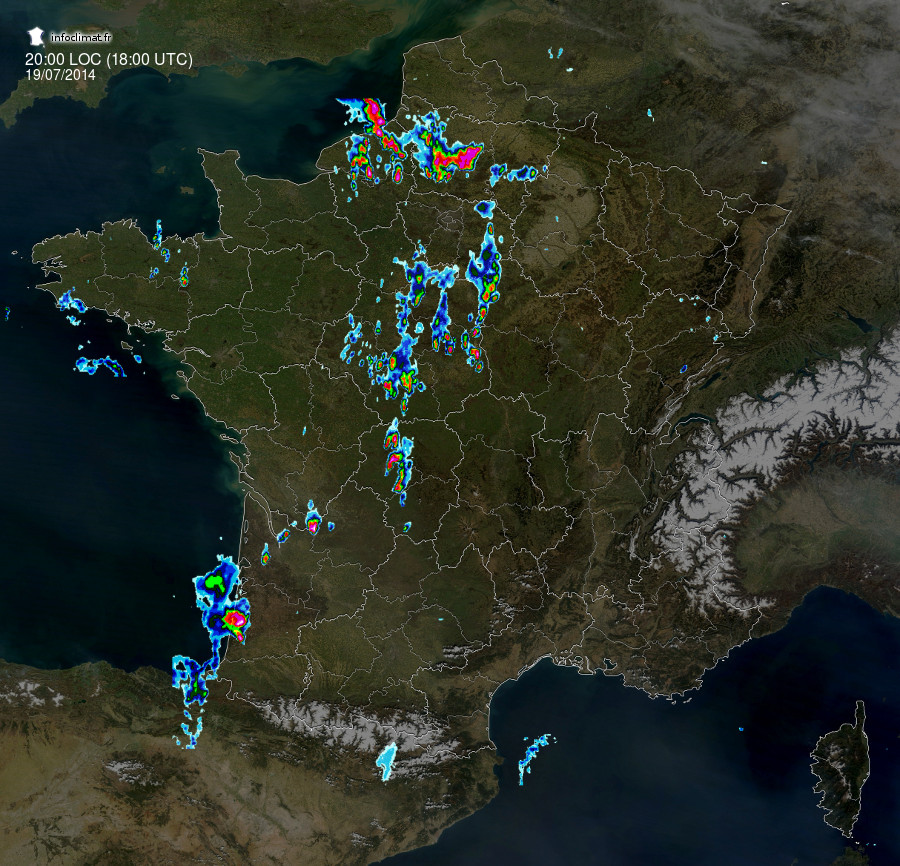Click the 20:00 LOC (18:00 UTC) timestamp
The image size is (900, 866).
point(109,59)
